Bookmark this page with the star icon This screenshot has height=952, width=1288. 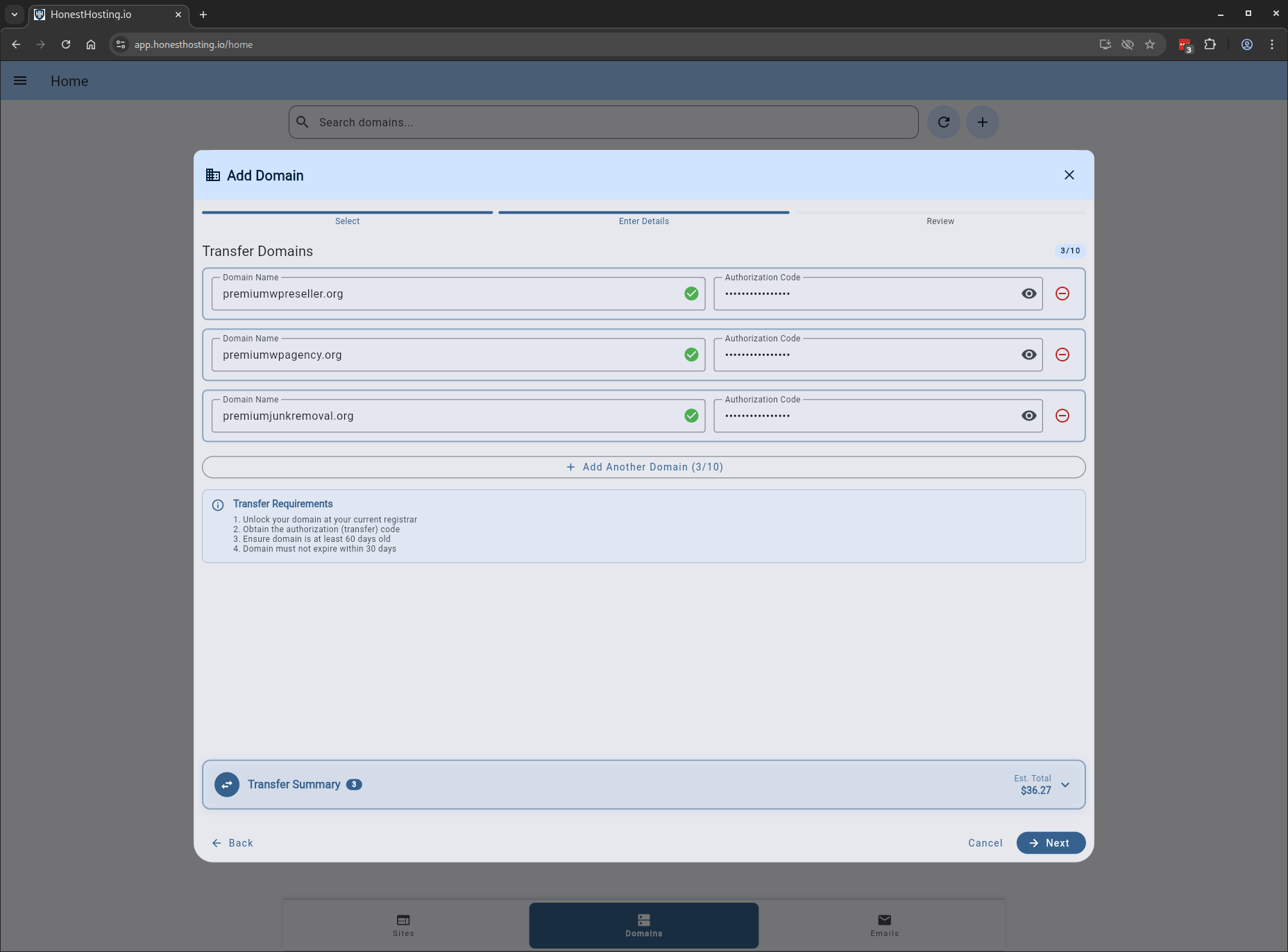pyautogui.click(x=1150, y=44)
